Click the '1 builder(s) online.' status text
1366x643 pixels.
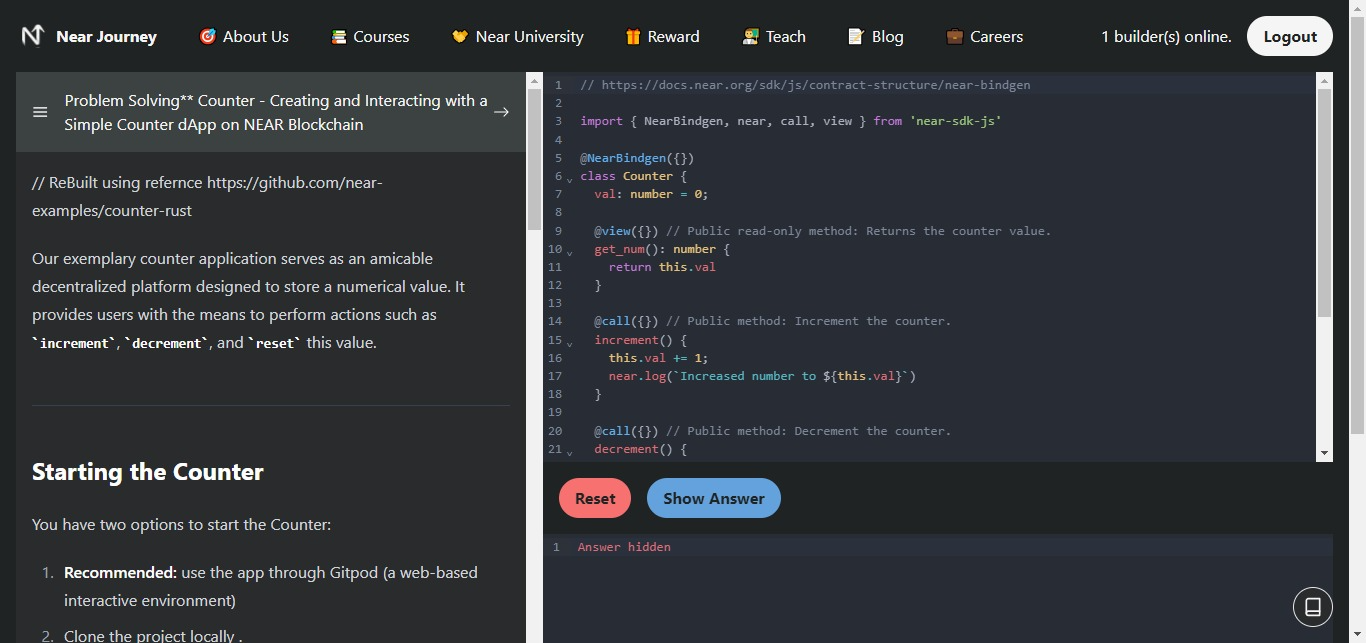pos(1166,37)
